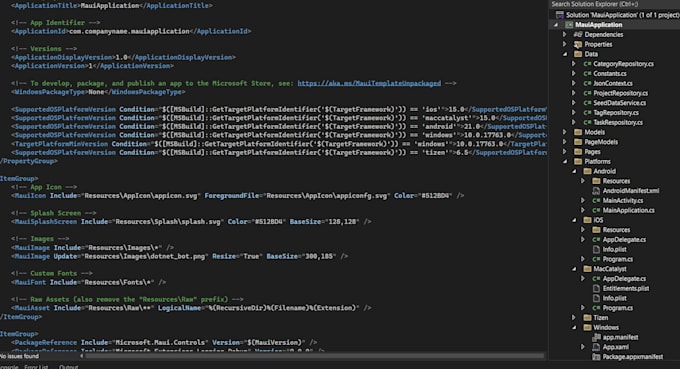Click the Data folder icon
This screenshot has height=369, width=680.
(578, 54)
